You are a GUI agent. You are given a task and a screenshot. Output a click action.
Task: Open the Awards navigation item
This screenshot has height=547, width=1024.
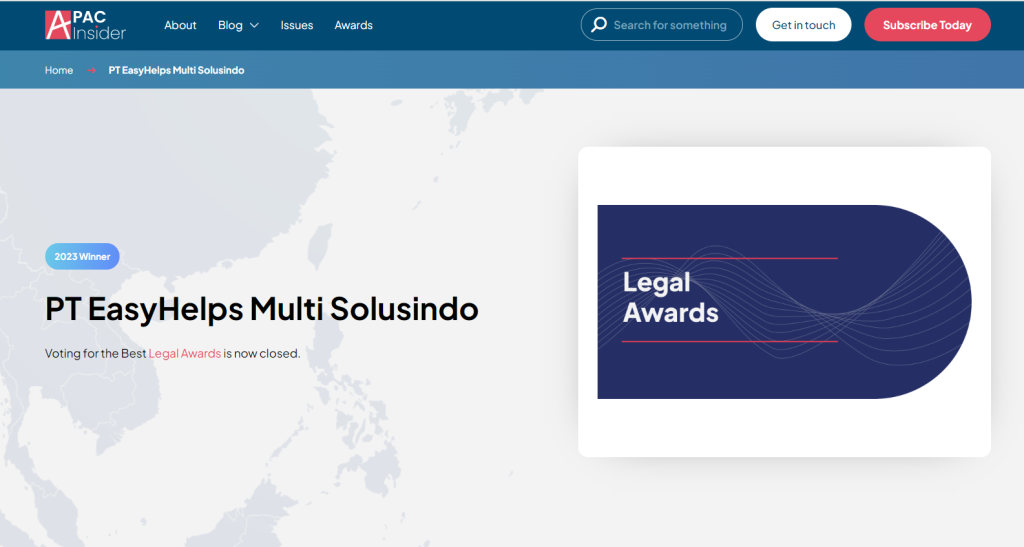click(x=353, y=25)
